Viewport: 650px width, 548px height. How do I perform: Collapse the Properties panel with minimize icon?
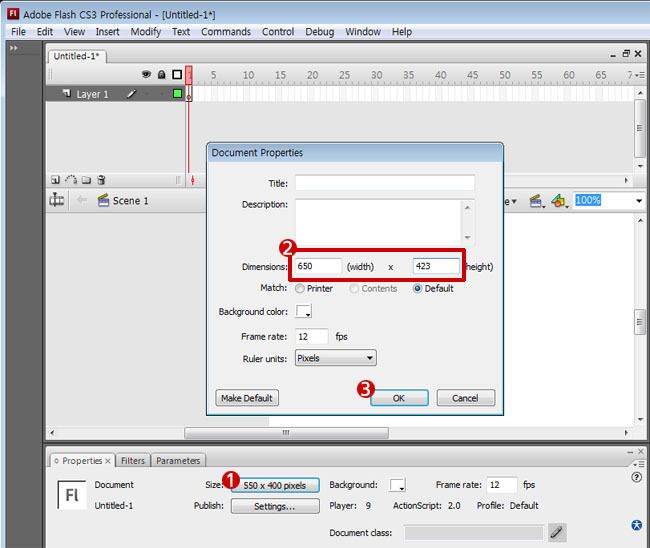coord(630,452)
